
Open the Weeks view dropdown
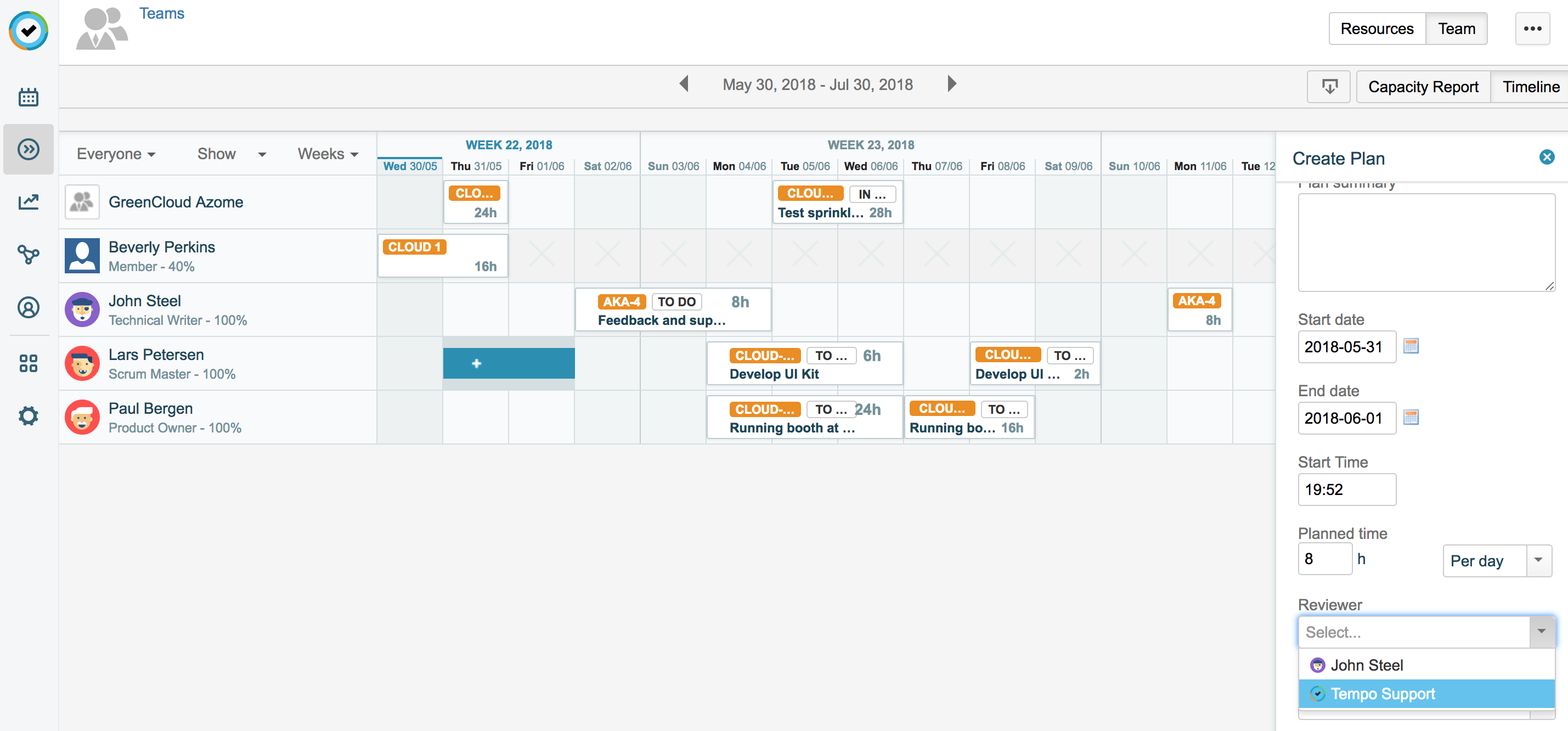pos(328,154)
